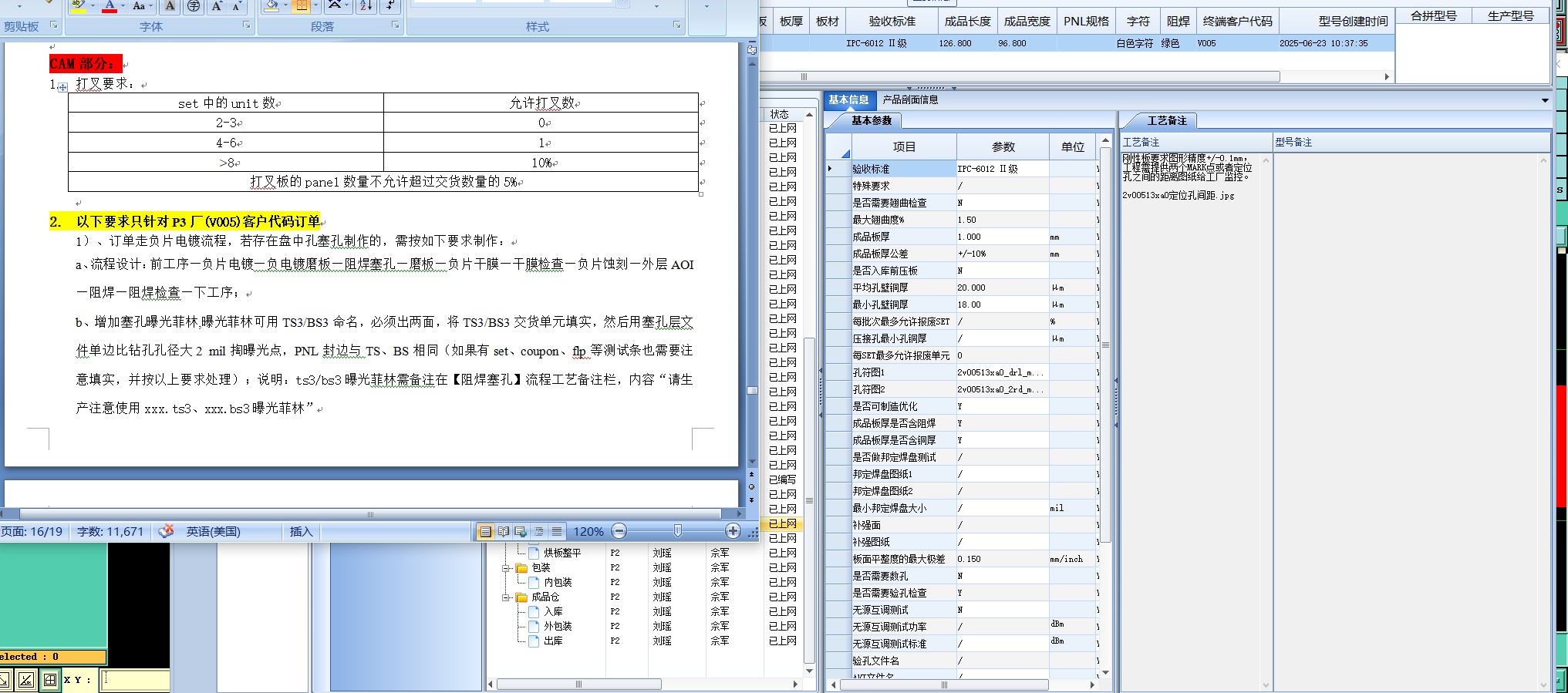This screenshot has width=1568, height=693.
Task: Apply the enclosed character tool
Action: pyautogui.click(x=194, y=5)
